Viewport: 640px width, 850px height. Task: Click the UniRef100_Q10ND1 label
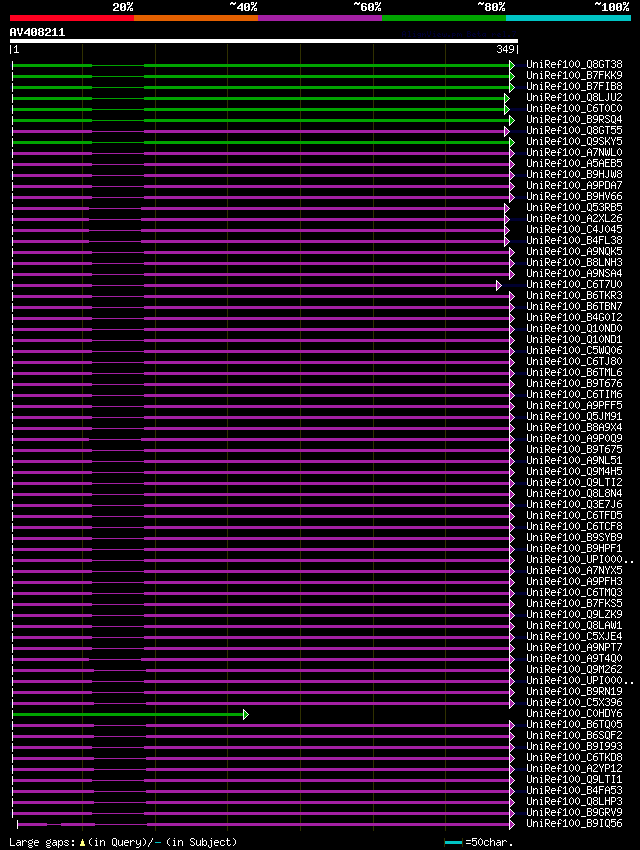click(574, 339)
